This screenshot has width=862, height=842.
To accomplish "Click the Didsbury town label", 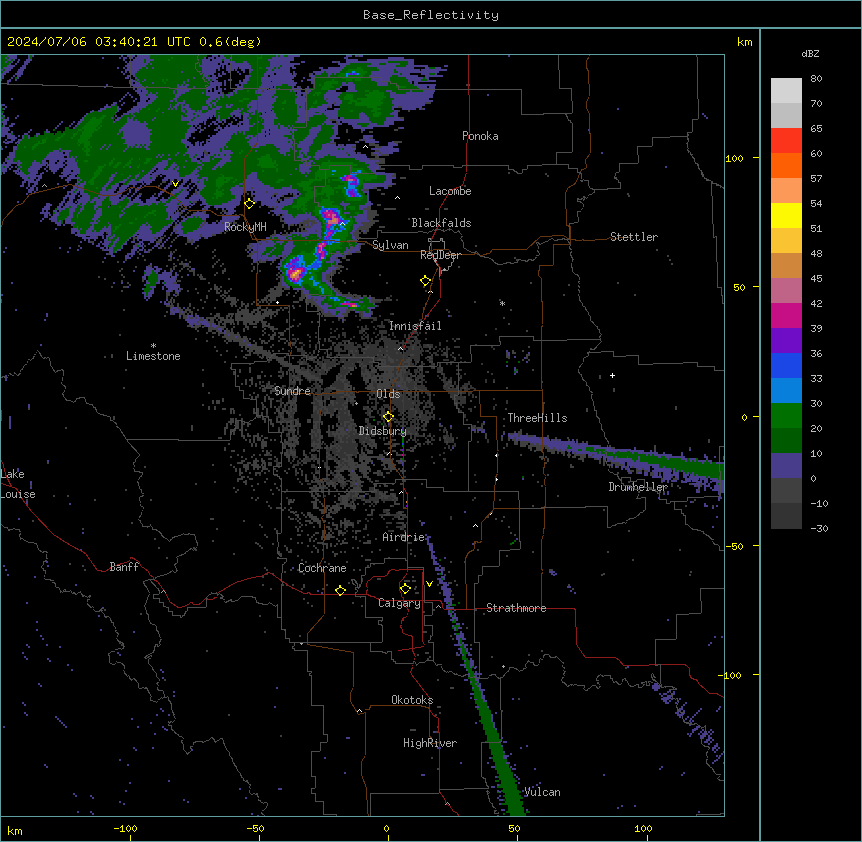I will point(383,431).
